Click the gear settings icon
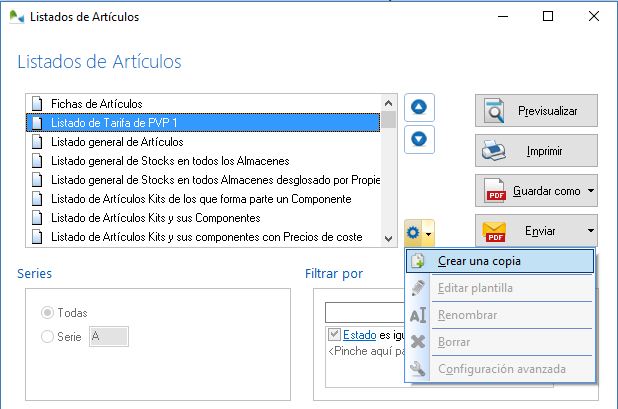The width and height of the screenshot is (618, 409). coord(413,233)
